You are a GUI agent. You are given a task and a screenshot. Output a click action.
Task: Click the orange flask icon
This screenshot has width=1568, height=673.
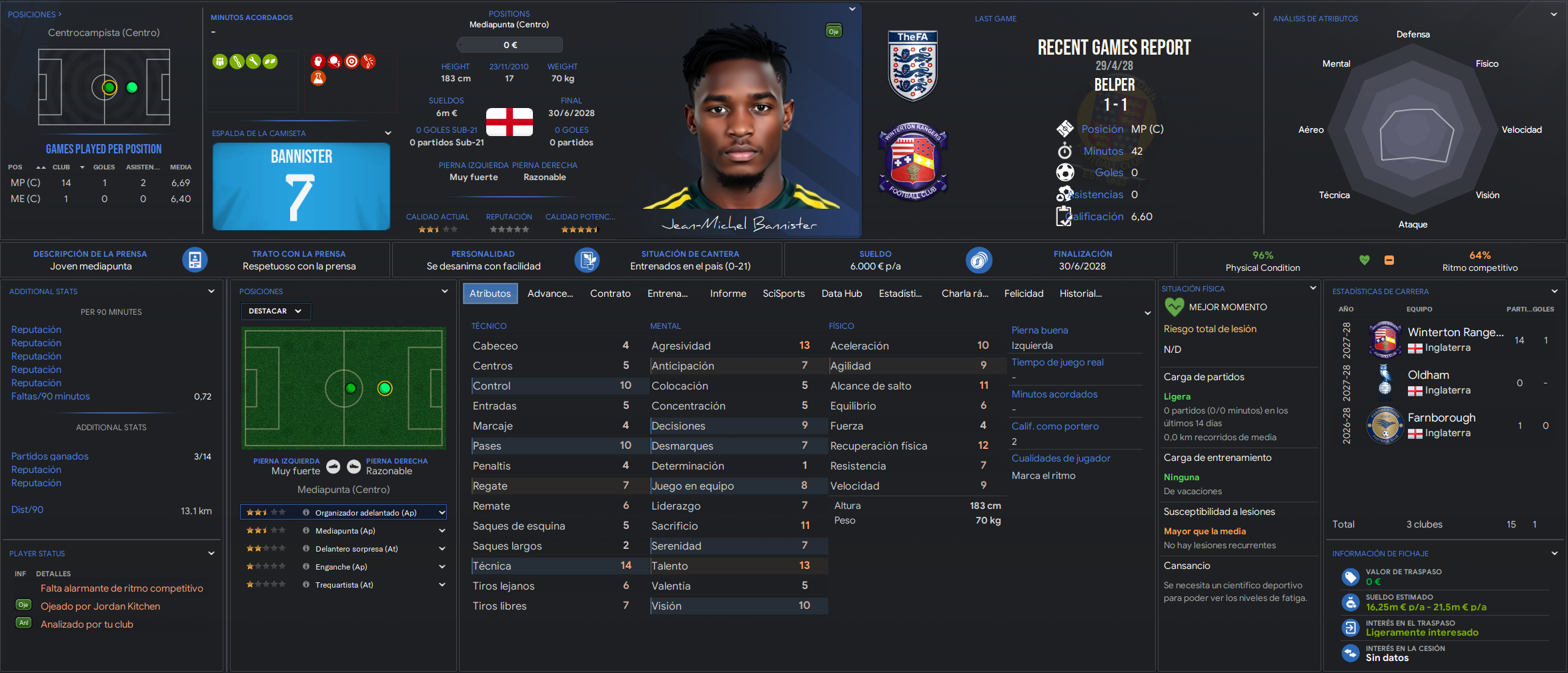click(318, 78)
